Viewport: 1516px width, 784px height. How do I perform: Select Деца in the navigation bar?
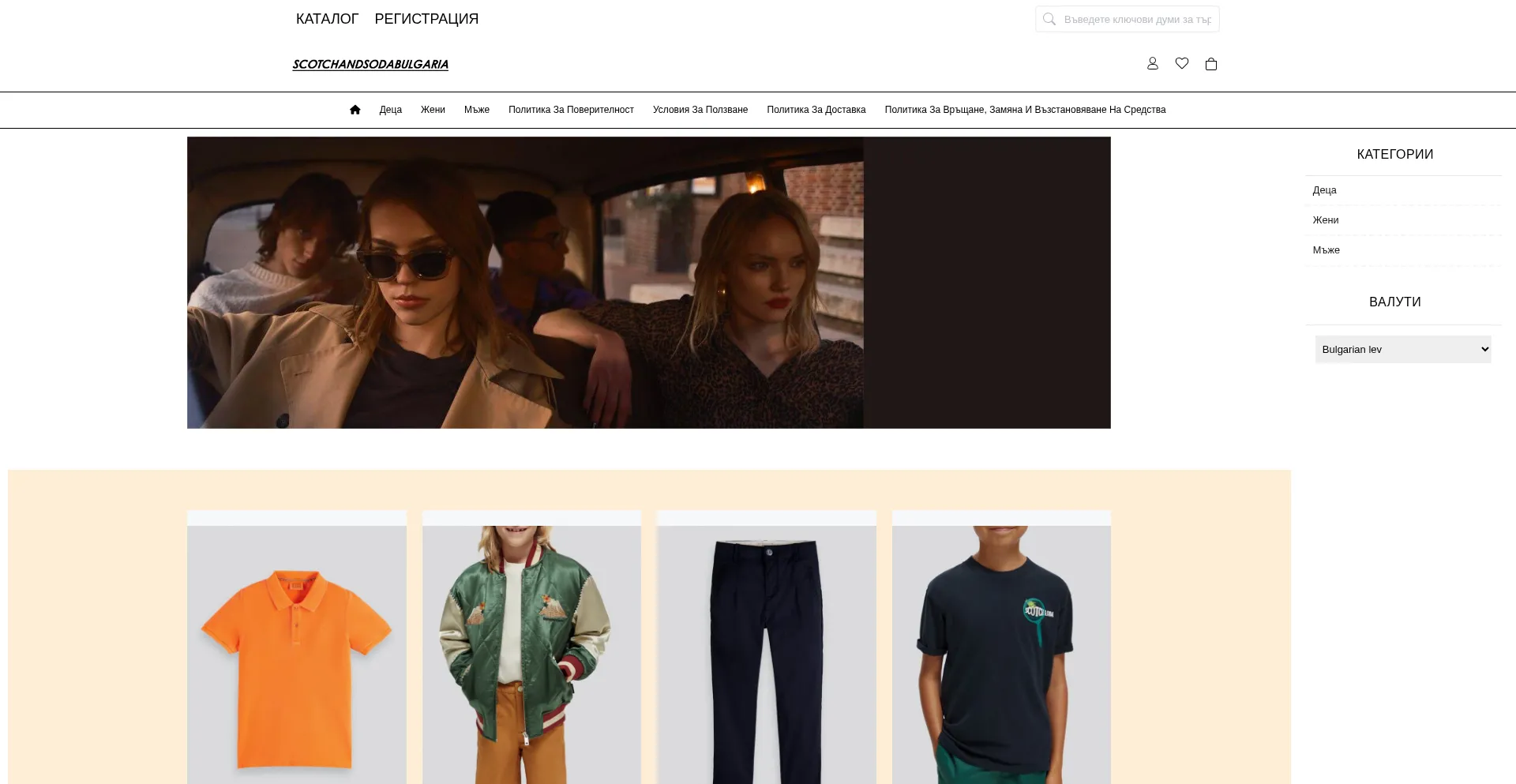(x=390, y=110)
